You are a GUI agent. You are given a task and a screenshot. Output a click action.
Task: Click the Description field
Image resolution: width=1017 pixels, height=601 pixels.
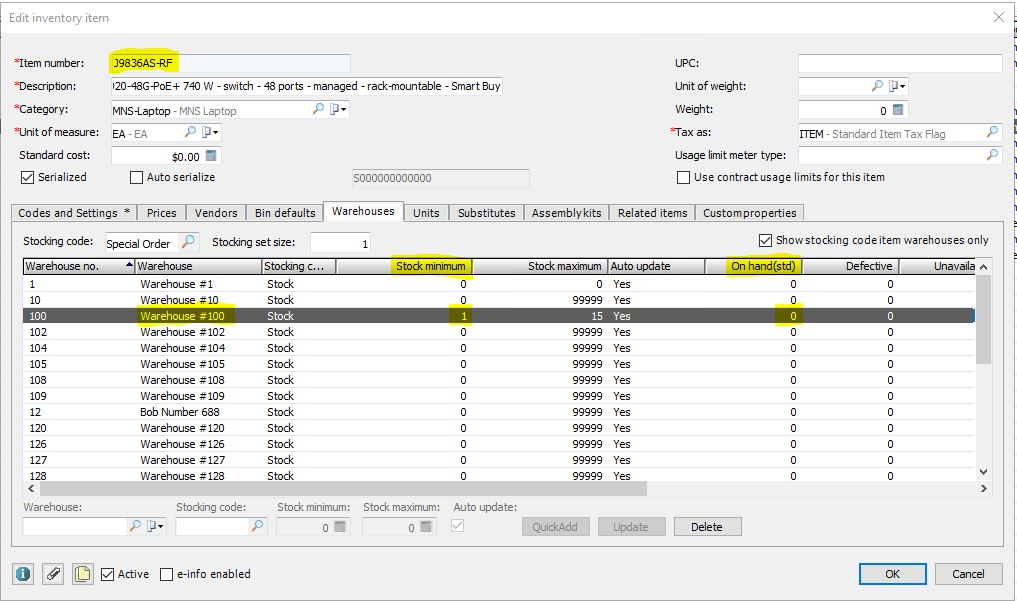(x=307, y=86)
